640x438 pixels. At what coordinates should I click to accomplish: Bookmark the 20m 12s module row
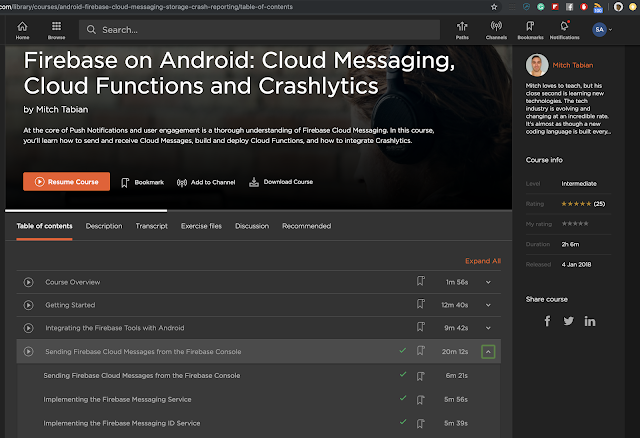pos(420,351)
